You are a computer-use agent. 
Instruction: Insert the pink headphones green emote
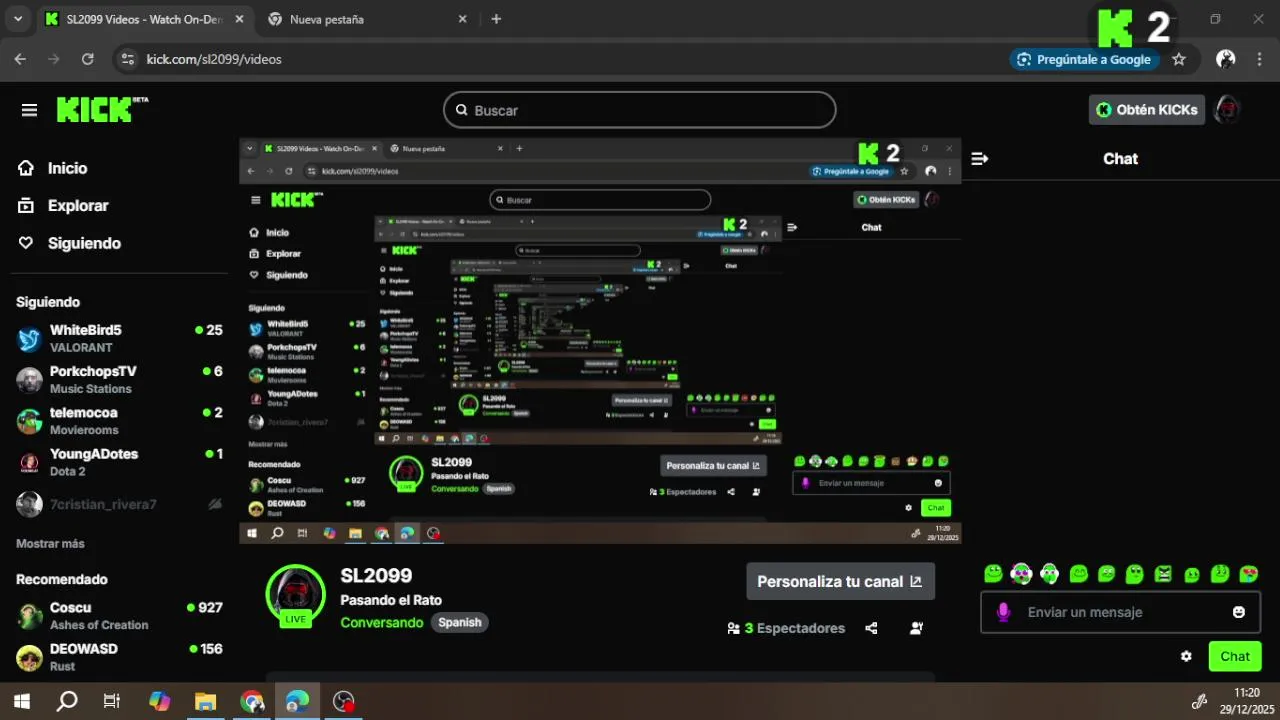[1021, 573]
